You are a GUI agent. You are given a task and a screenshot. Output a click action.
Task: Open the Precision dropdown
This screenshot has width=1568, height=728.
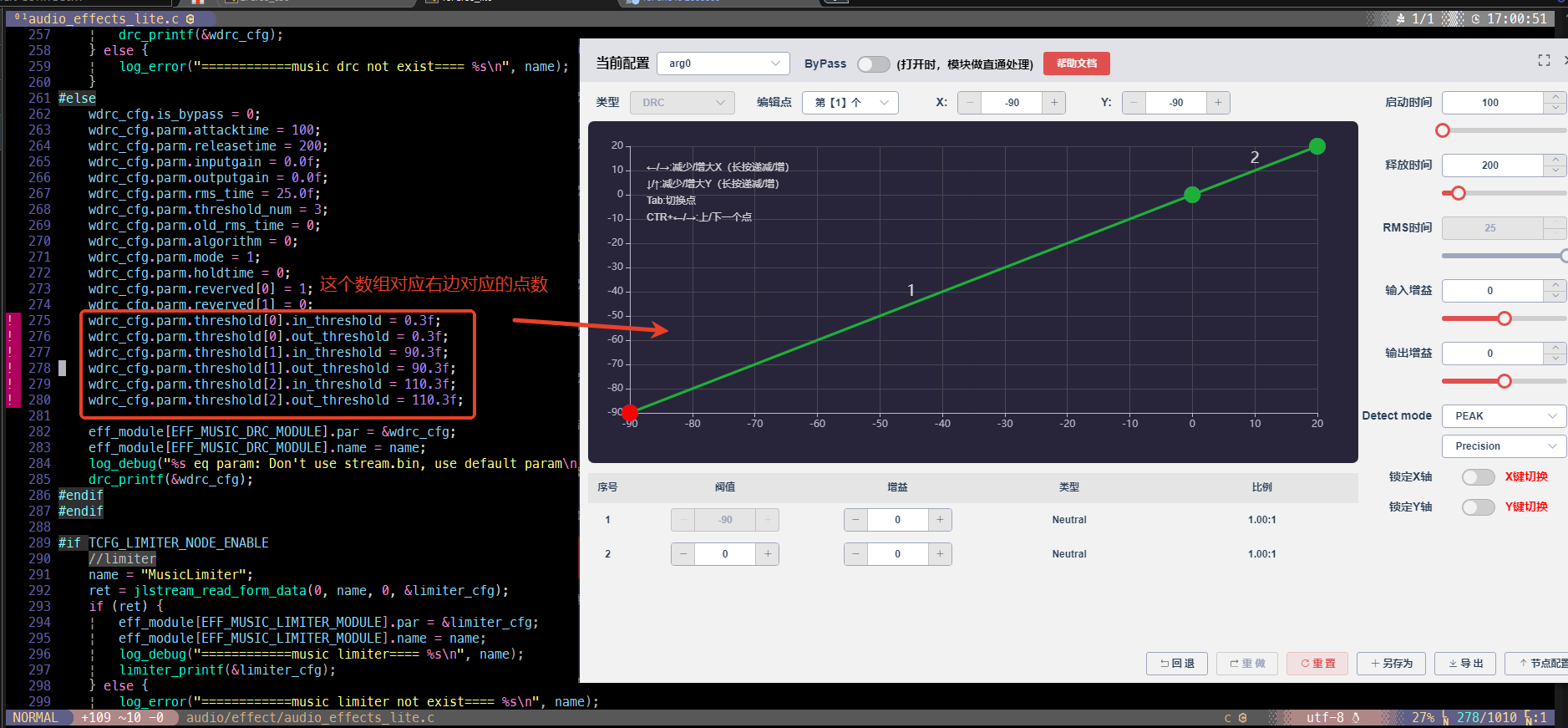point(1504,446)
